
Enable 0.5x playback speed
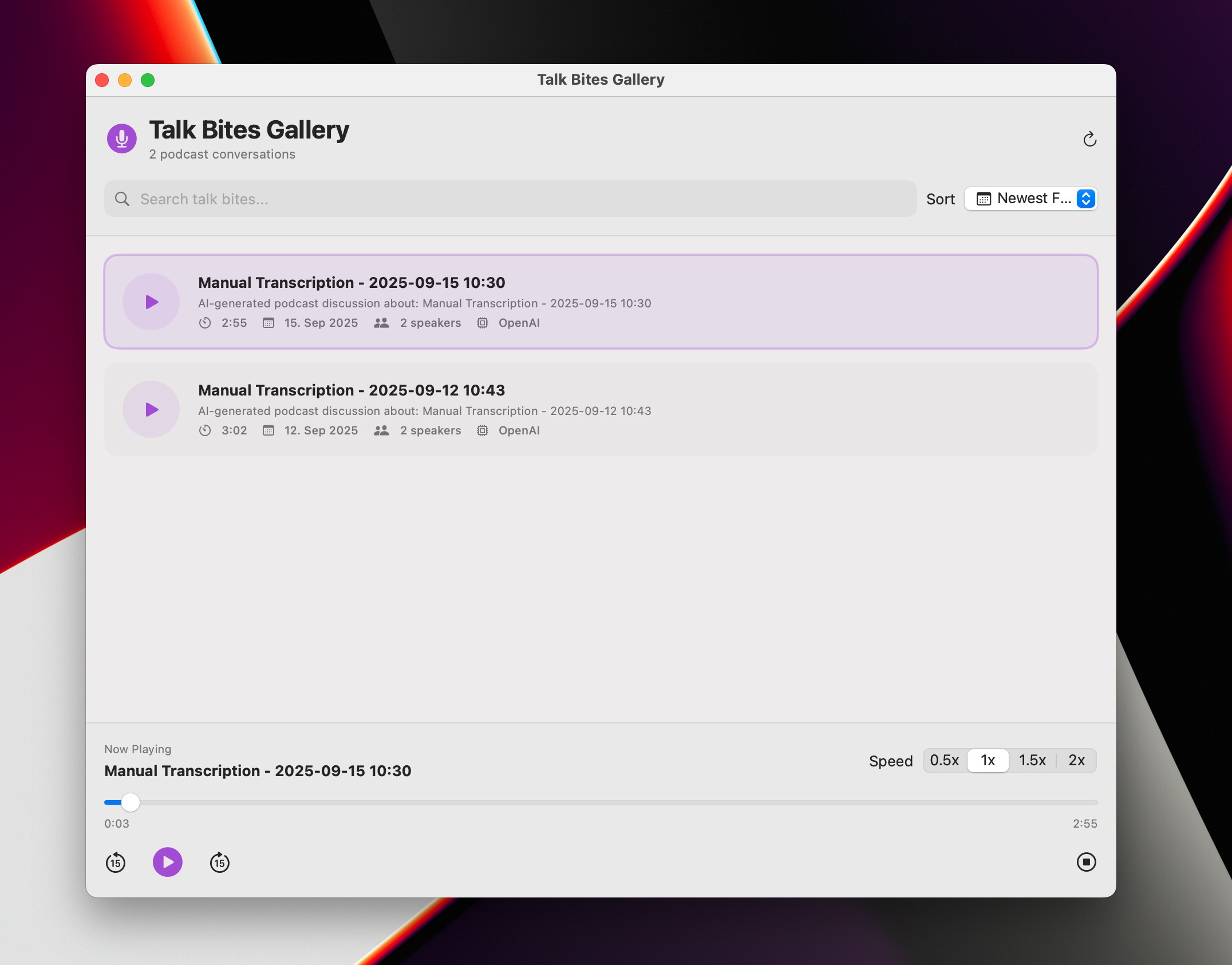(x=945, y=761)
